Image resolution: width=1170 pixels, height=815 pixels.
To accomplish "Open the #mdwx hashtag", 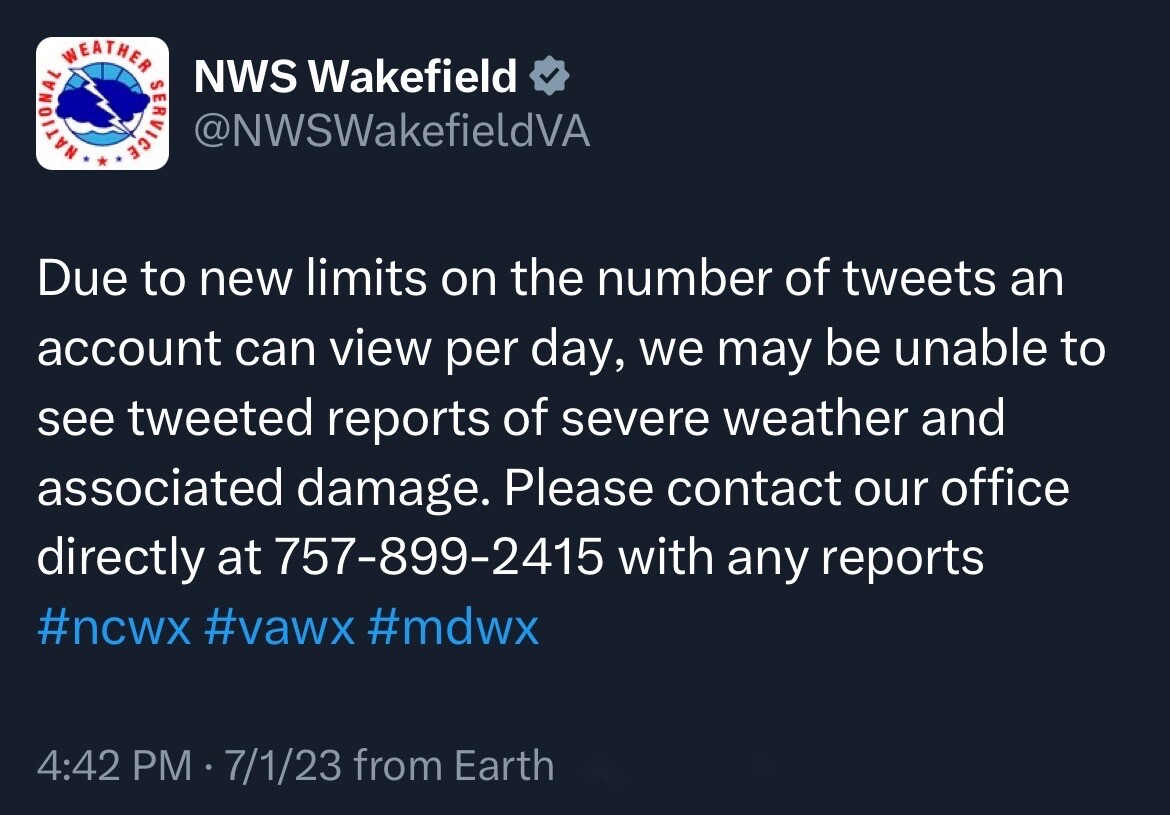I will click(453, 626).
